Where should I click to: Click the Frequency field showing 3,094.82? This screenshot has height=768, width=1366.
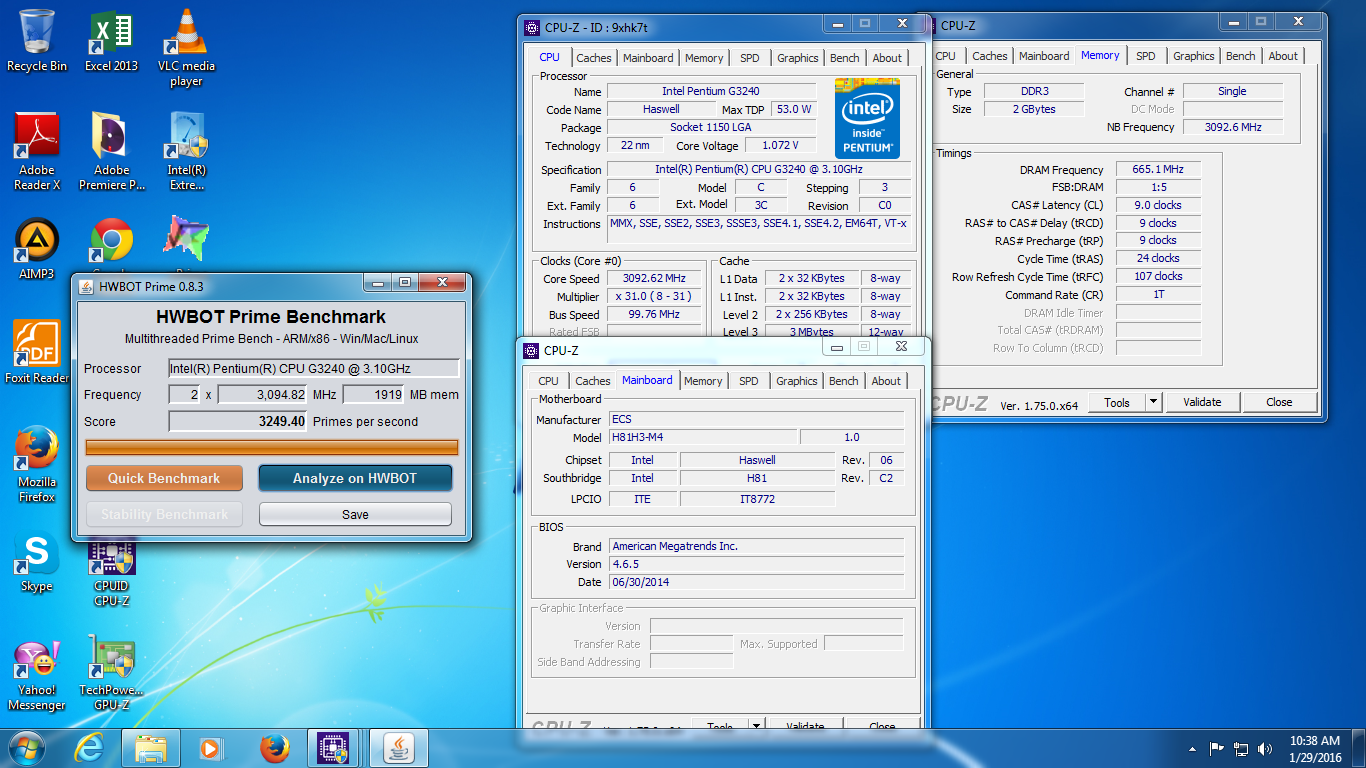pos(262,395)
